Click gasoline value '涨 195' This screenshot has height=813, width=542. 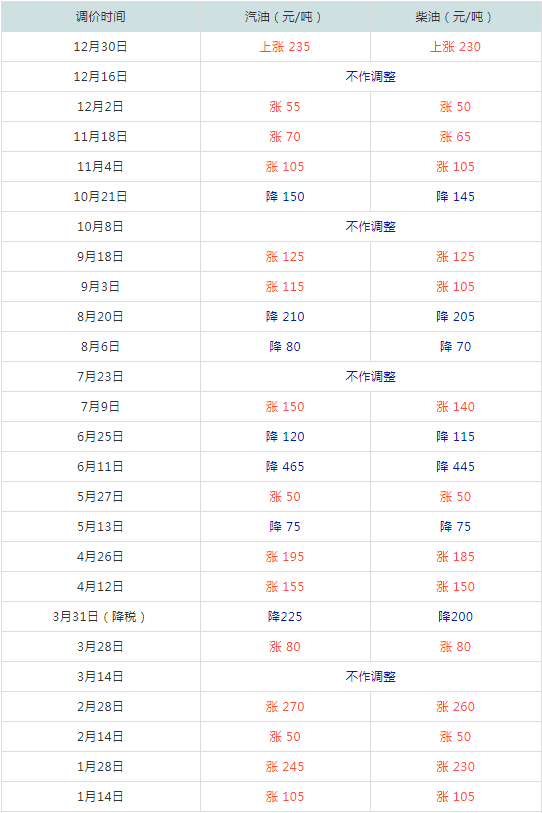pos(285,557)
